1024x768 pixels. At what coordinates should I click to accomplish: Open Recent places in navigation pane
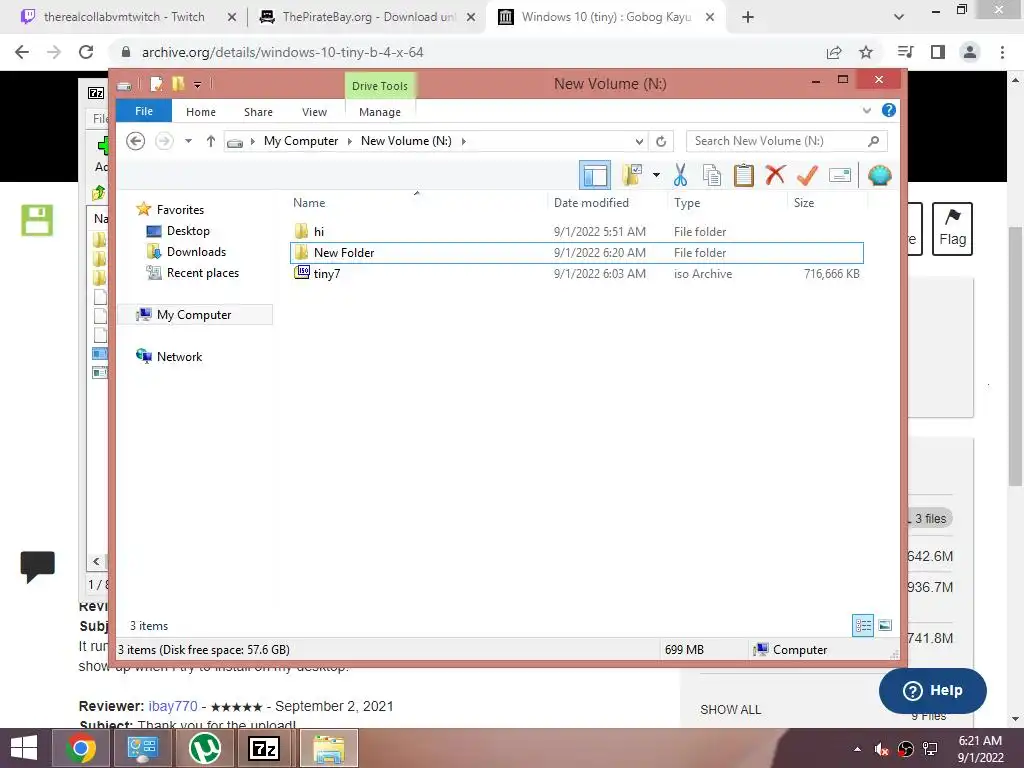202,272
